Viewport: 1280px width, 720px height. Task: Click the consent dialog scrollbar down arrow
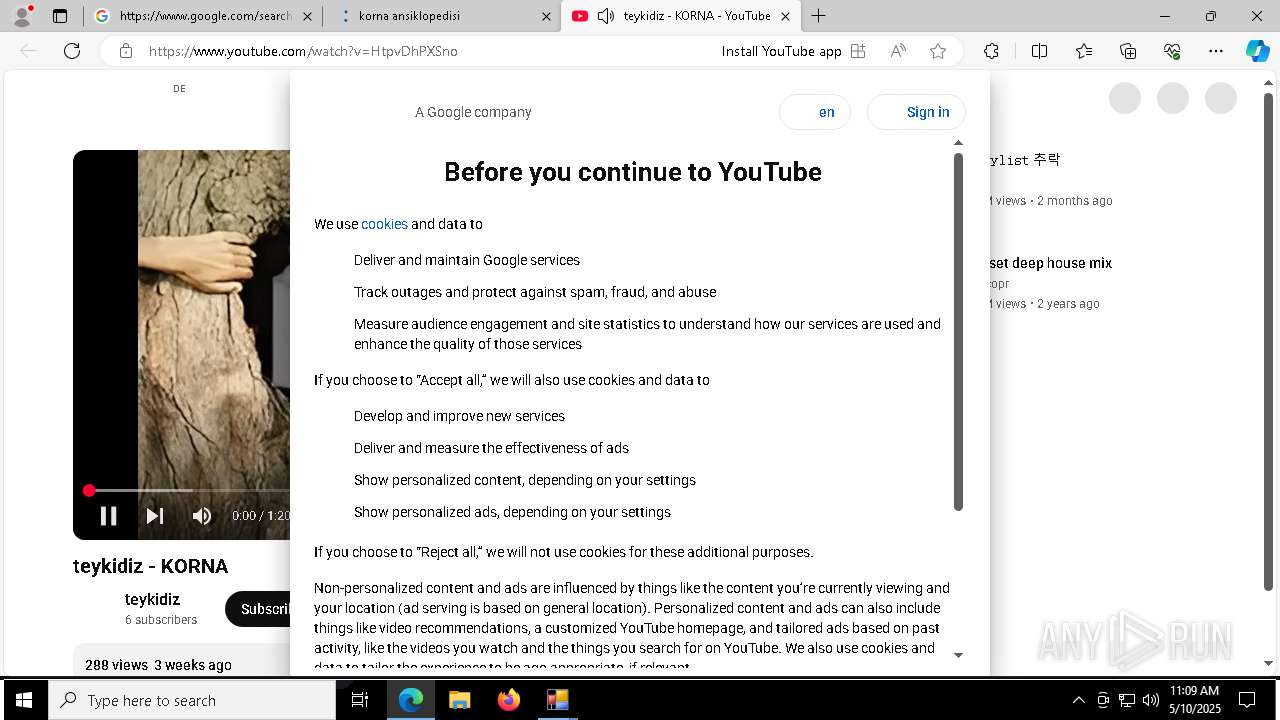958,655
